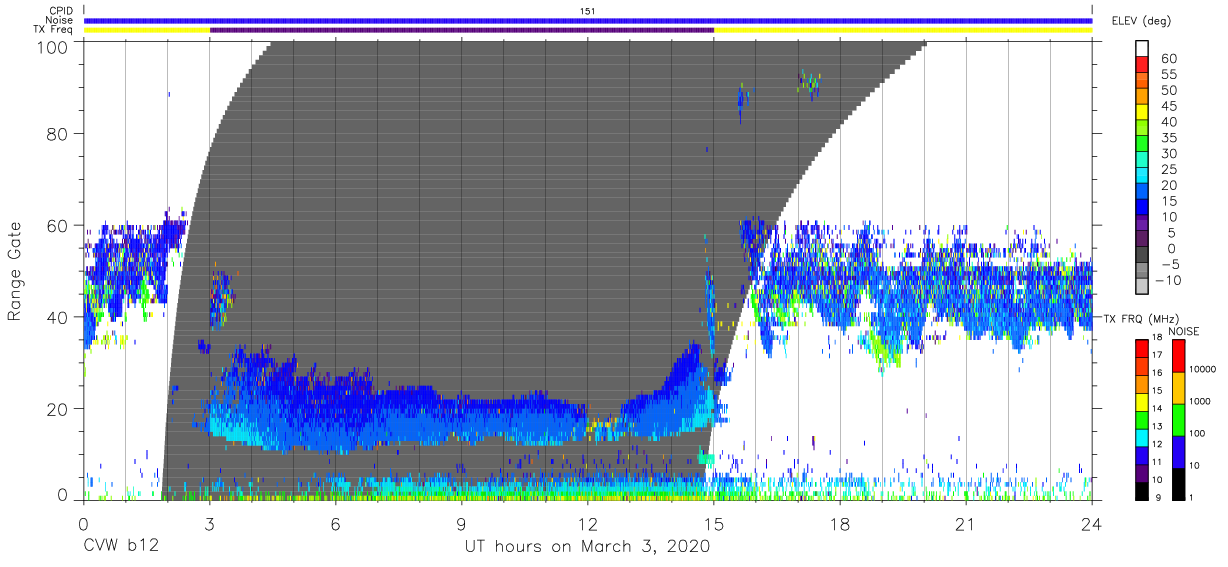
Task: Click the purple segment of TX Freq bar
Action: point(462,30)
